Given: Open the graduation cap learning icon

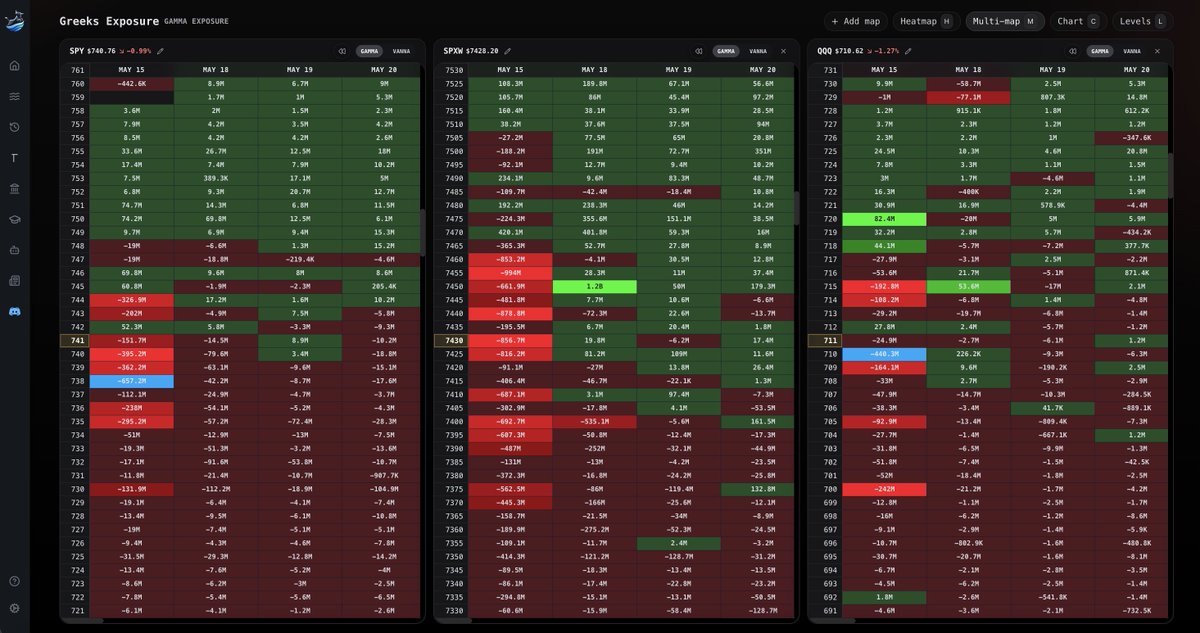Looking at the screenshot, I should tap(14, 219).
